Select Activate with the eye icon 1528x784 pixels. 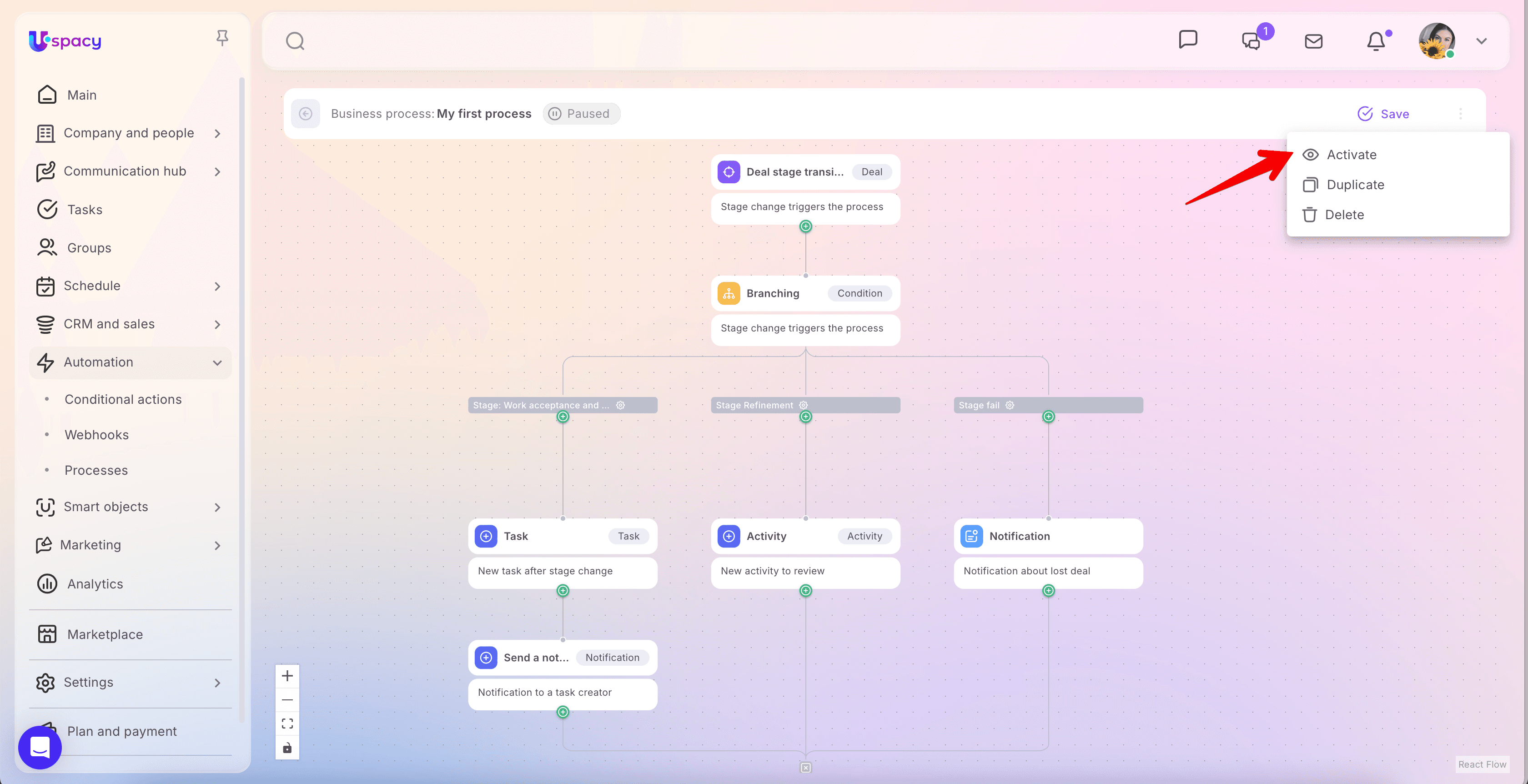1351,155
